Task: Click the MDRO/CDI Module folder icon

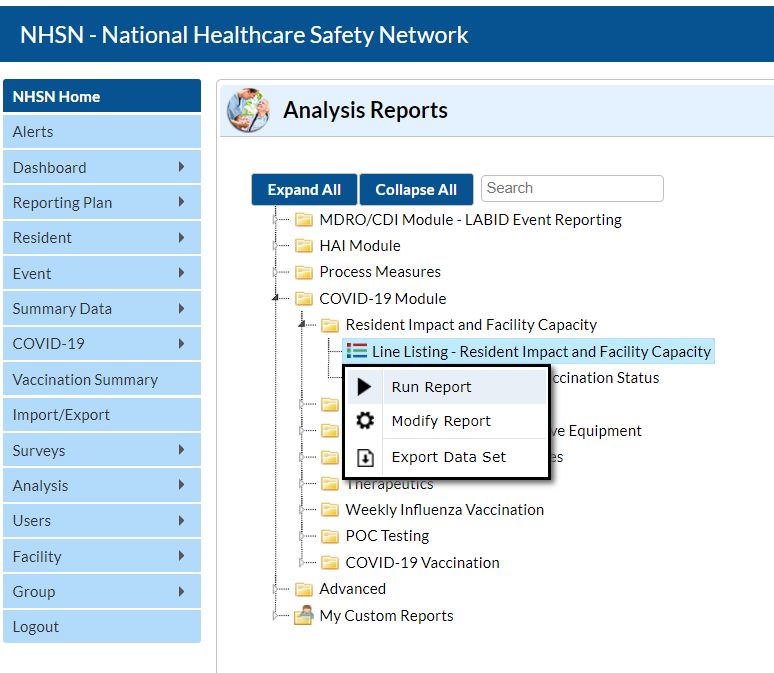Action: click(304, 219)
